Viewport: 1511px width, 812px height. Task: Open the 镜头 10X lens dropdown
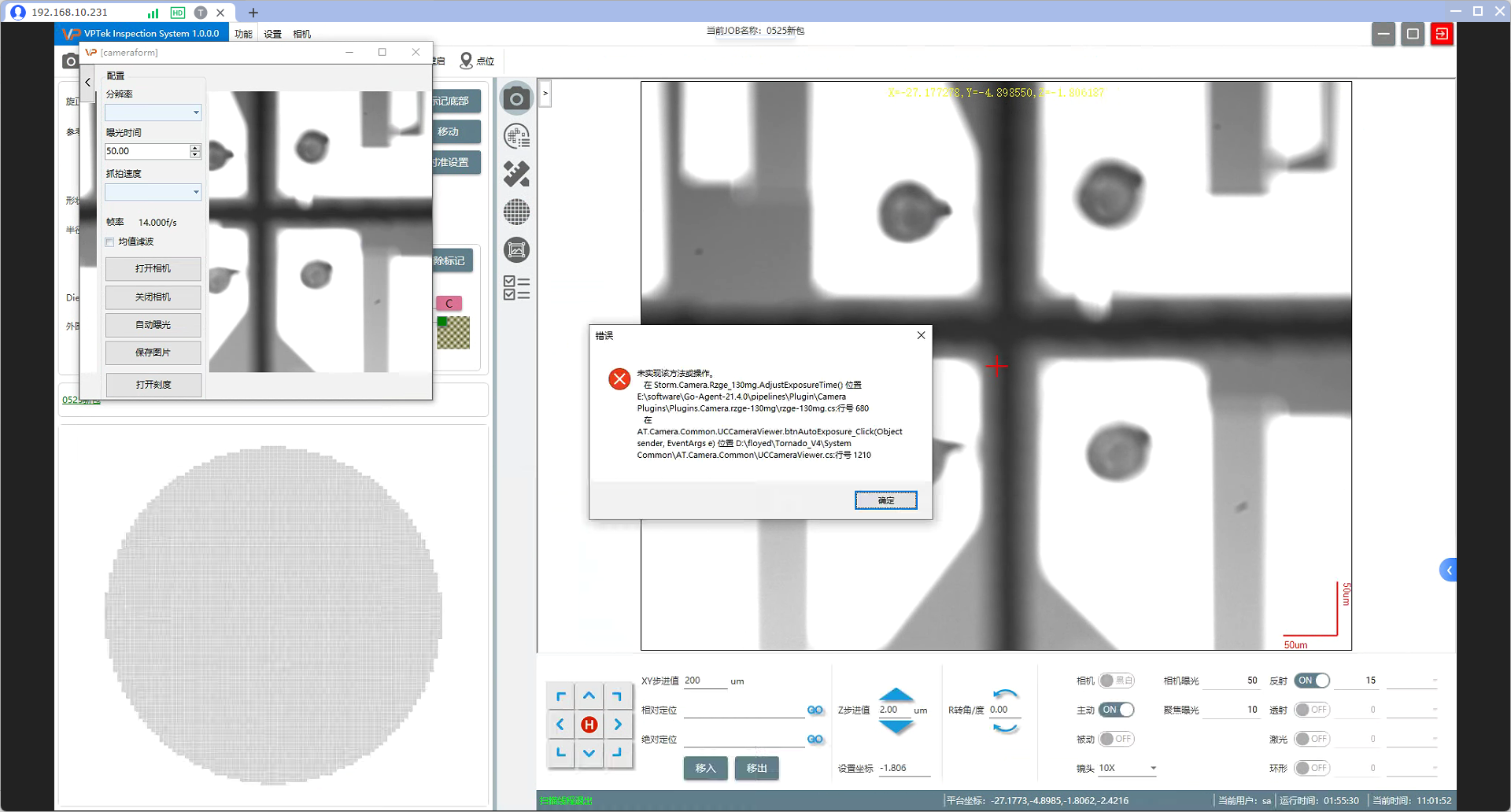(x=1128, y=768)
